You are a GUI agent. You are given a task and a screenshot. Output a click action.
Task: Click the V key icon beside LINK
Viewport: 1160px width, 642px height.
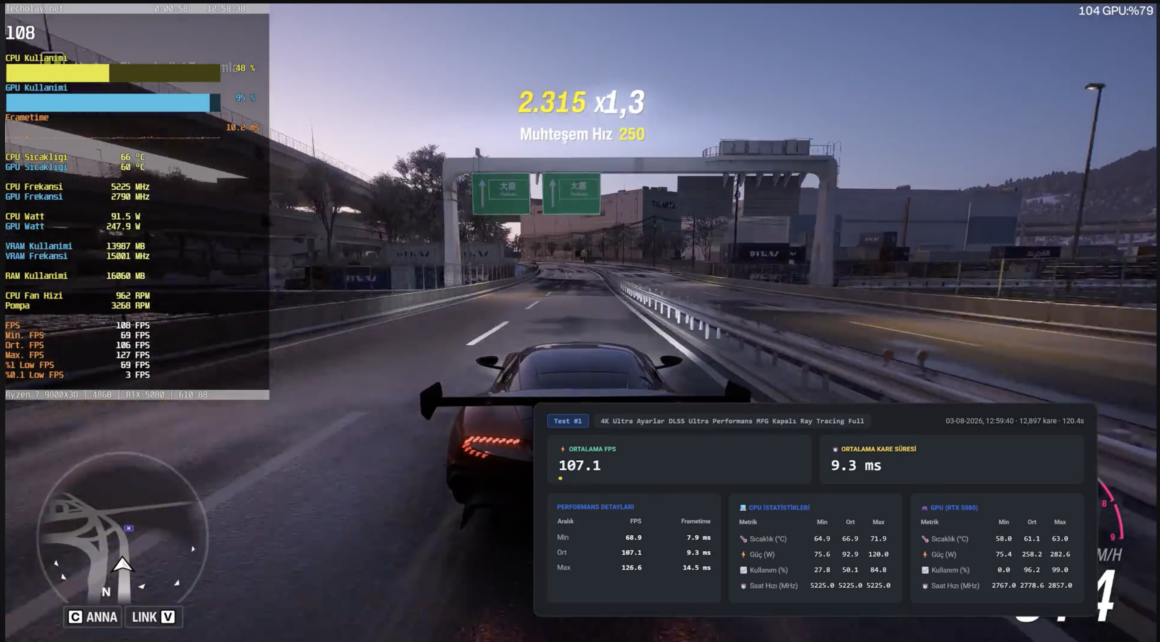point(168,617)
